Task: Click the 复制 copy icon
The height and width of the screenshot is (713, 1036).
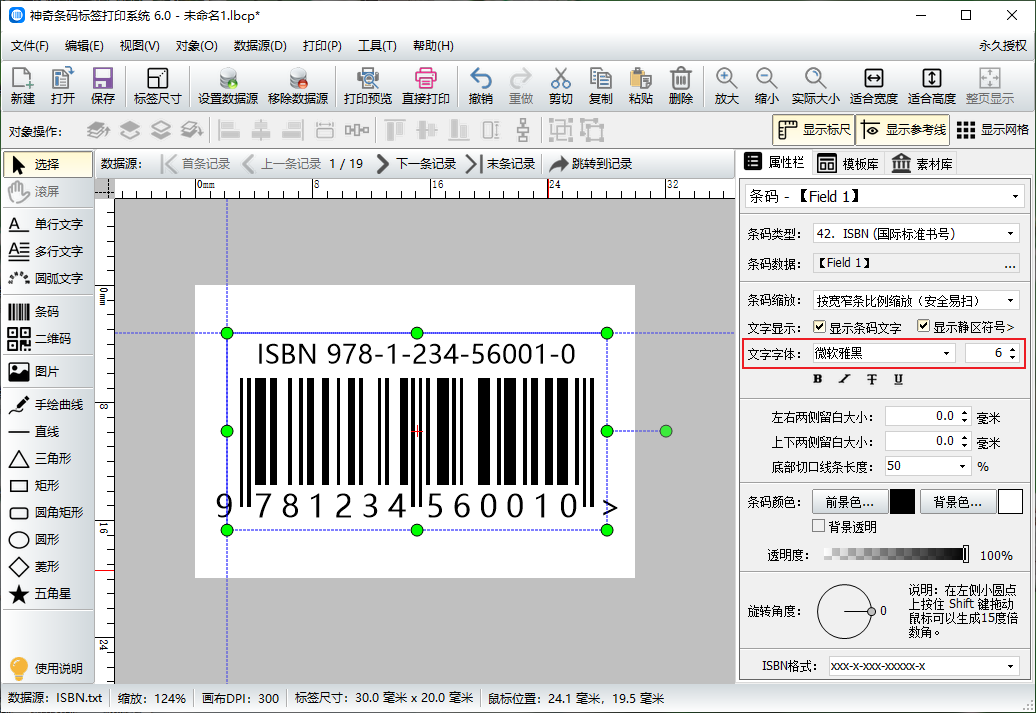Action: 601,86
